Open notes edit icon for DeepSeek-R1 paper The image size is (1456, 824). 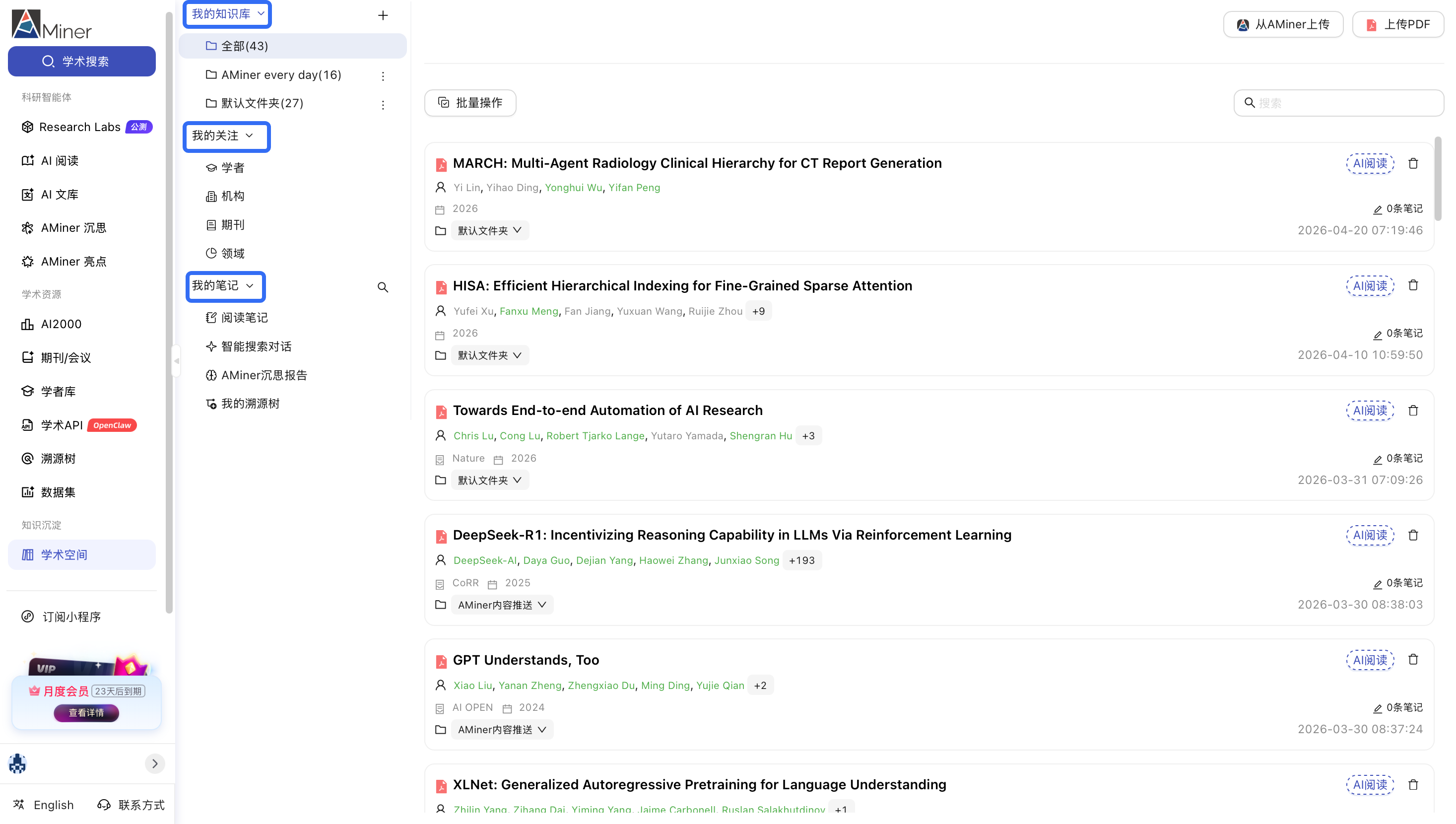tap(1378, 584)
